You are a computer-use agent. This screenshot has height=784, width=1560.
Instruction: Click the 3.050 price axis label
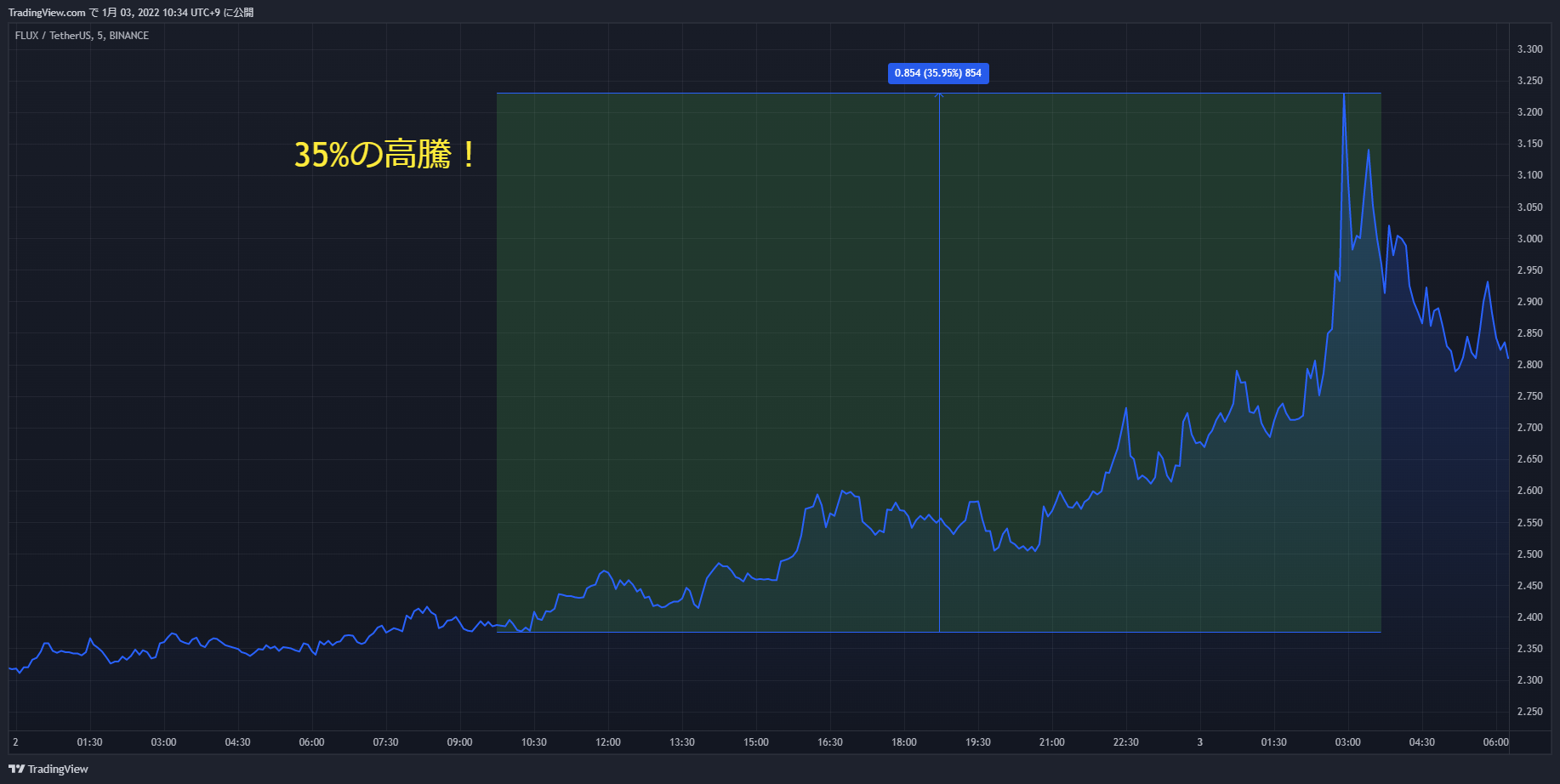coord(1529,207)
